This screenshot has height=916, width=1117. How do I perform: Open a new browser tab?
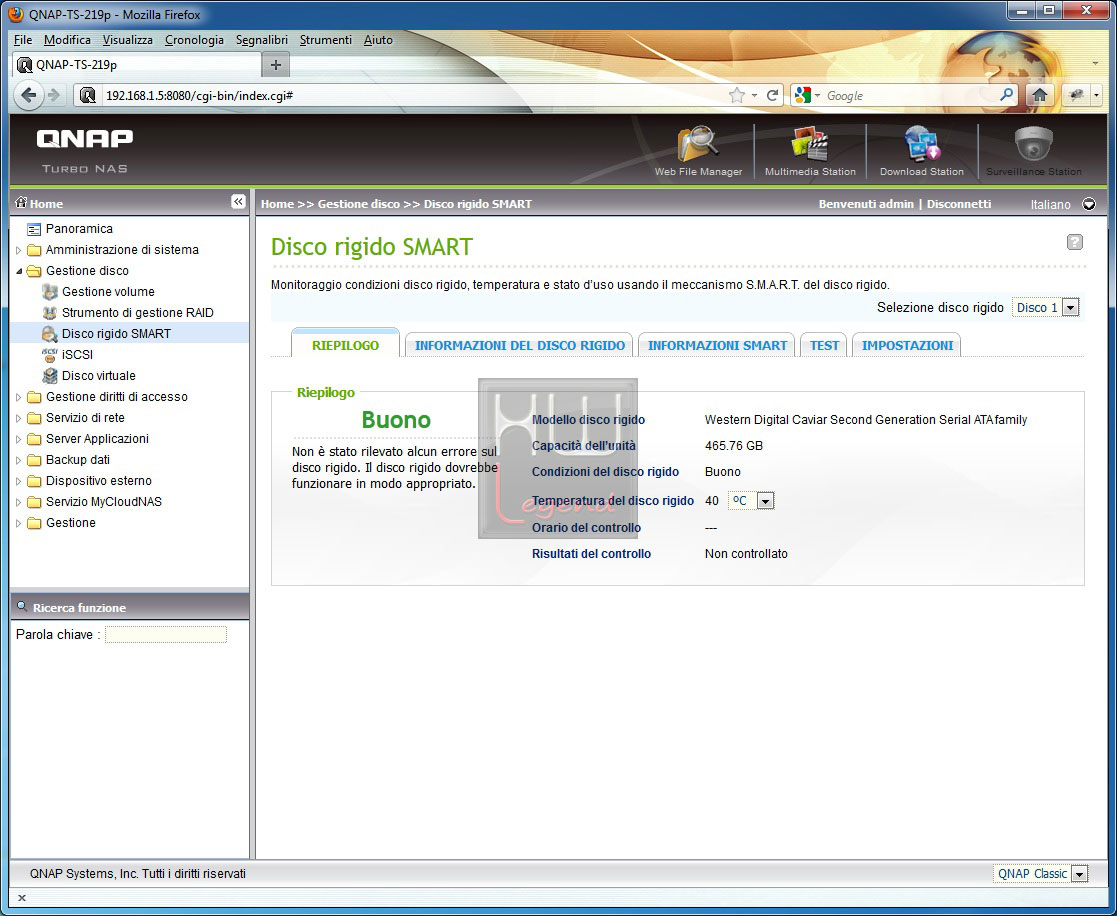(276, 65)
